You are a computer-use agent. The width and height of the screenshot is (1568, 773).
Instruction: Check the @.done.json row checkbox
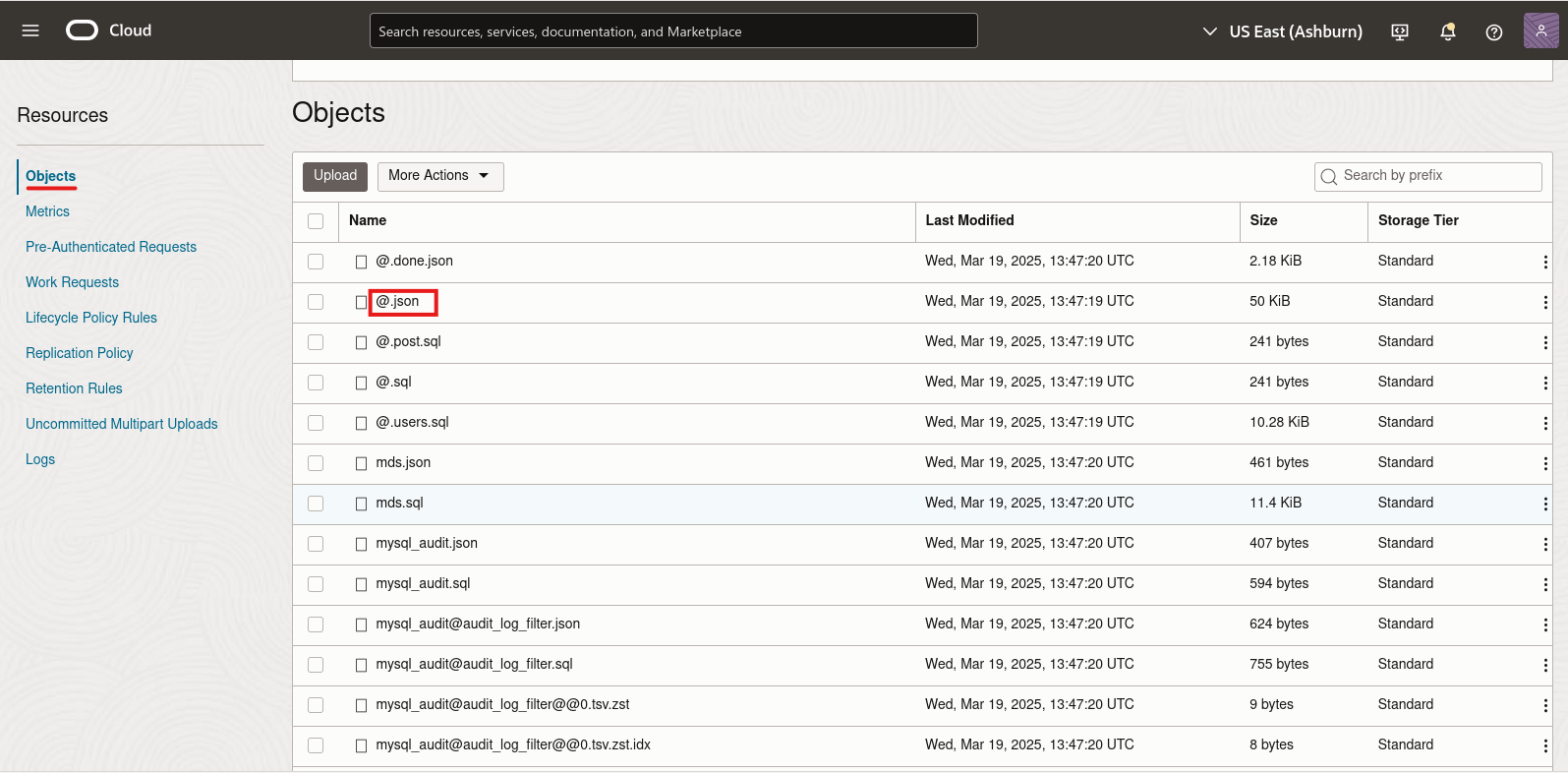click(316, 262)
